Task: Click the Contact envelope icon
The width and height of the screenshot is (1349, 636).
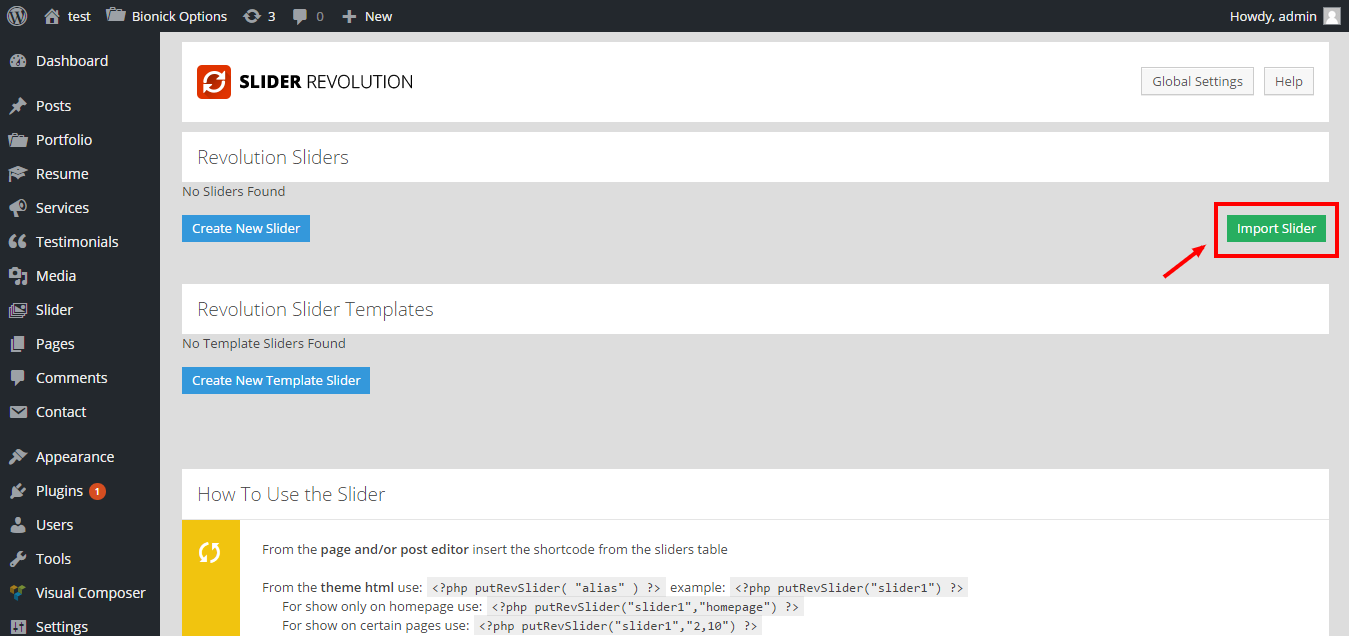Action: click(x=18, y=412)
